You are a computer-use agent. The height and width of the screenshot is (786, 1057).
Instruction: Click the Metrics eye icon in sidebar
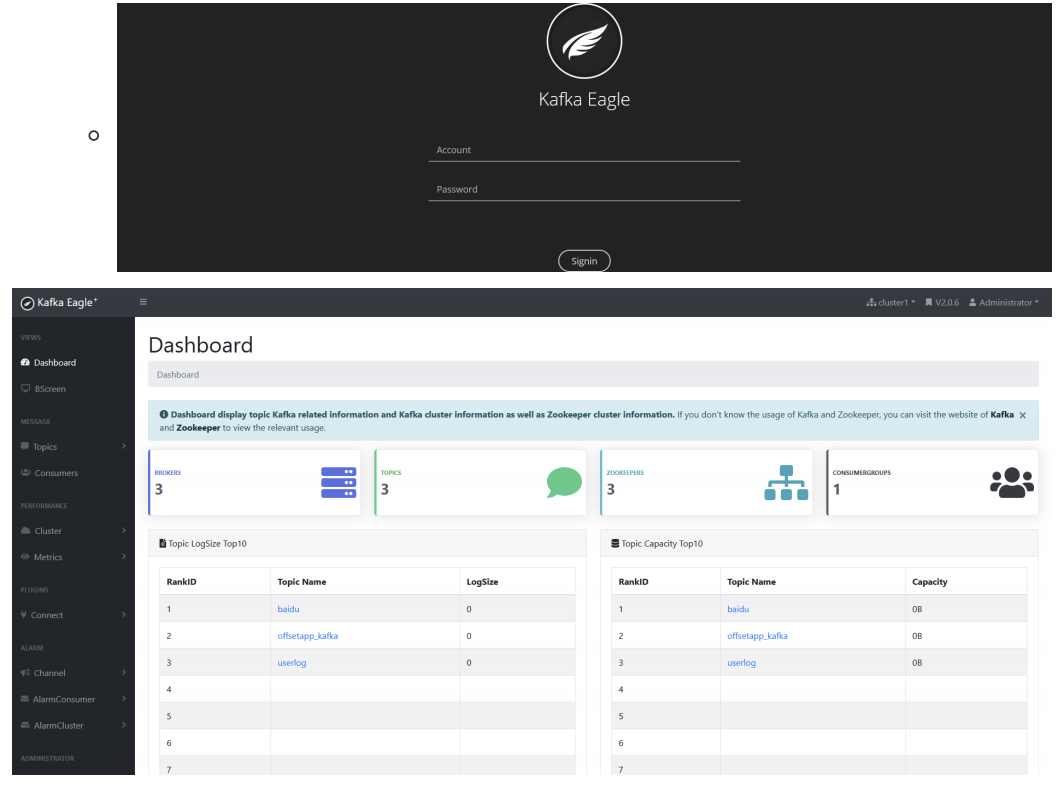tap(25, 557)
